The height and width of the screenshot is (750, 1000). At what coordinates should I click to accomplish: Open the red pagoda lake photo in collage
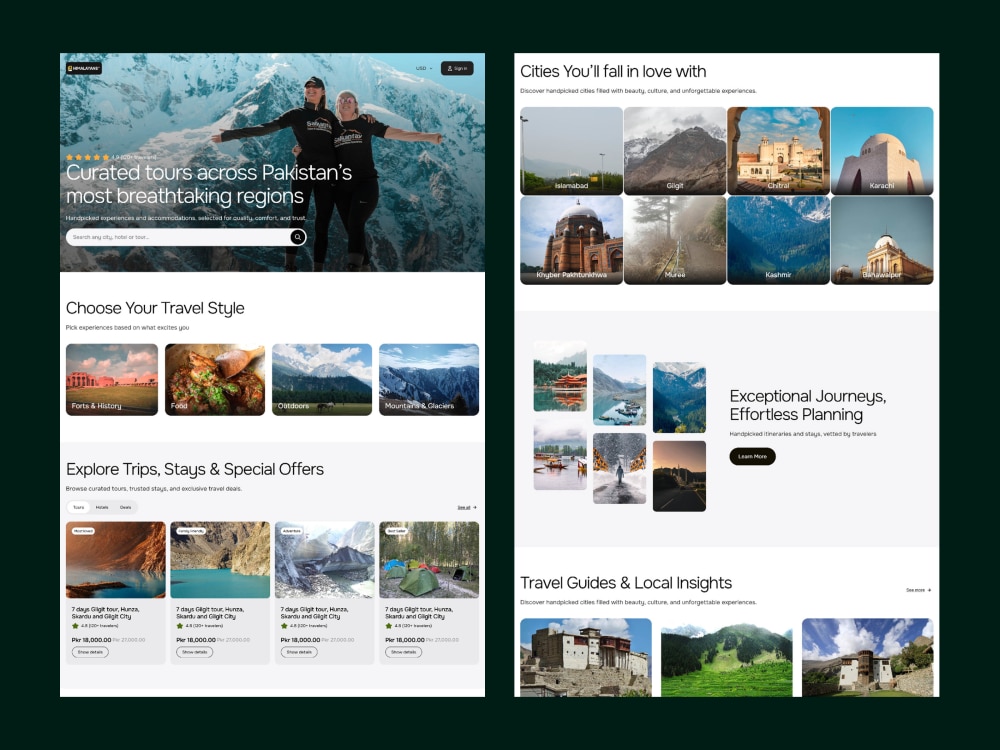click(560, 376)
